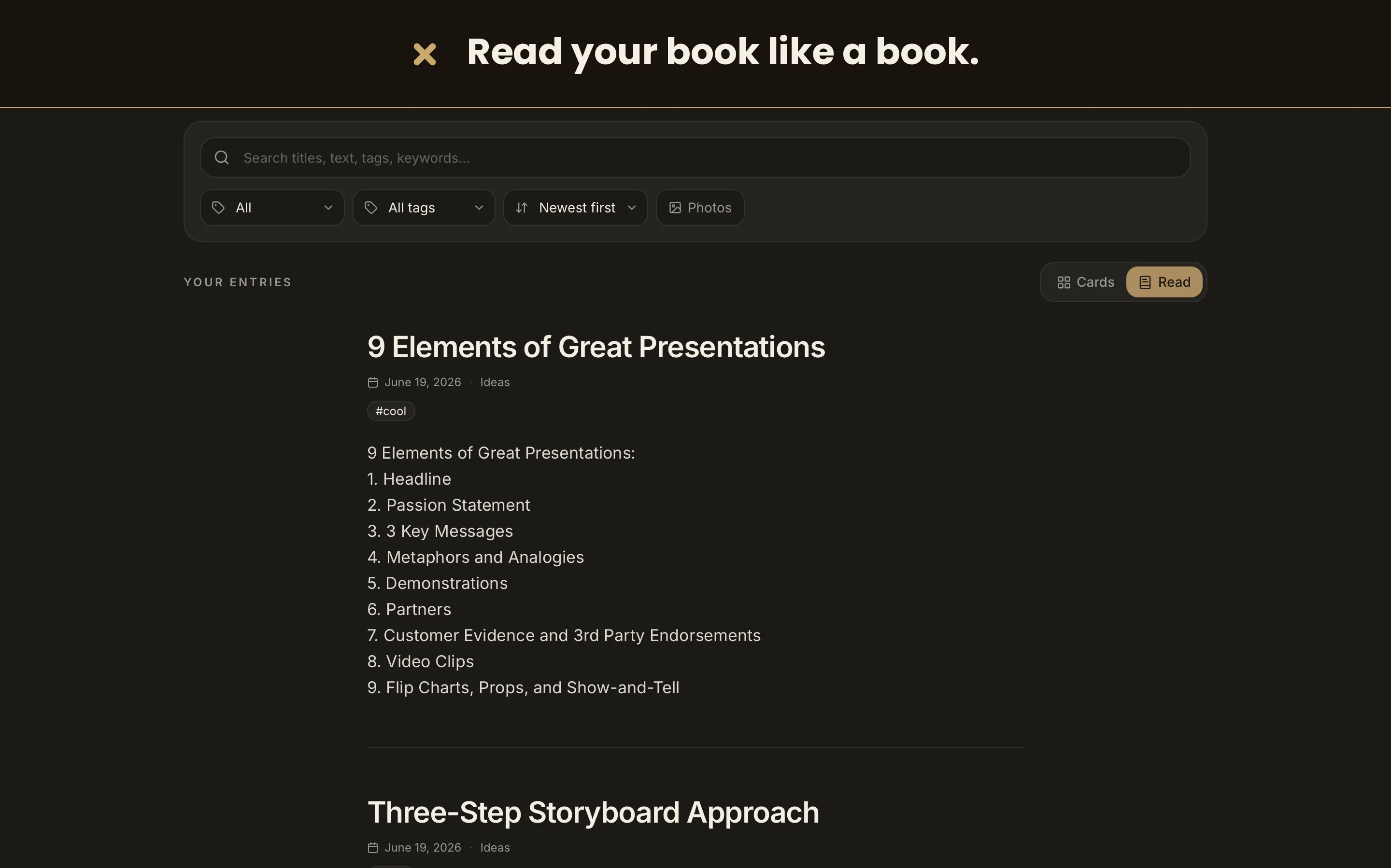Click the chevron beside Newest first

(x=632, y=208)
